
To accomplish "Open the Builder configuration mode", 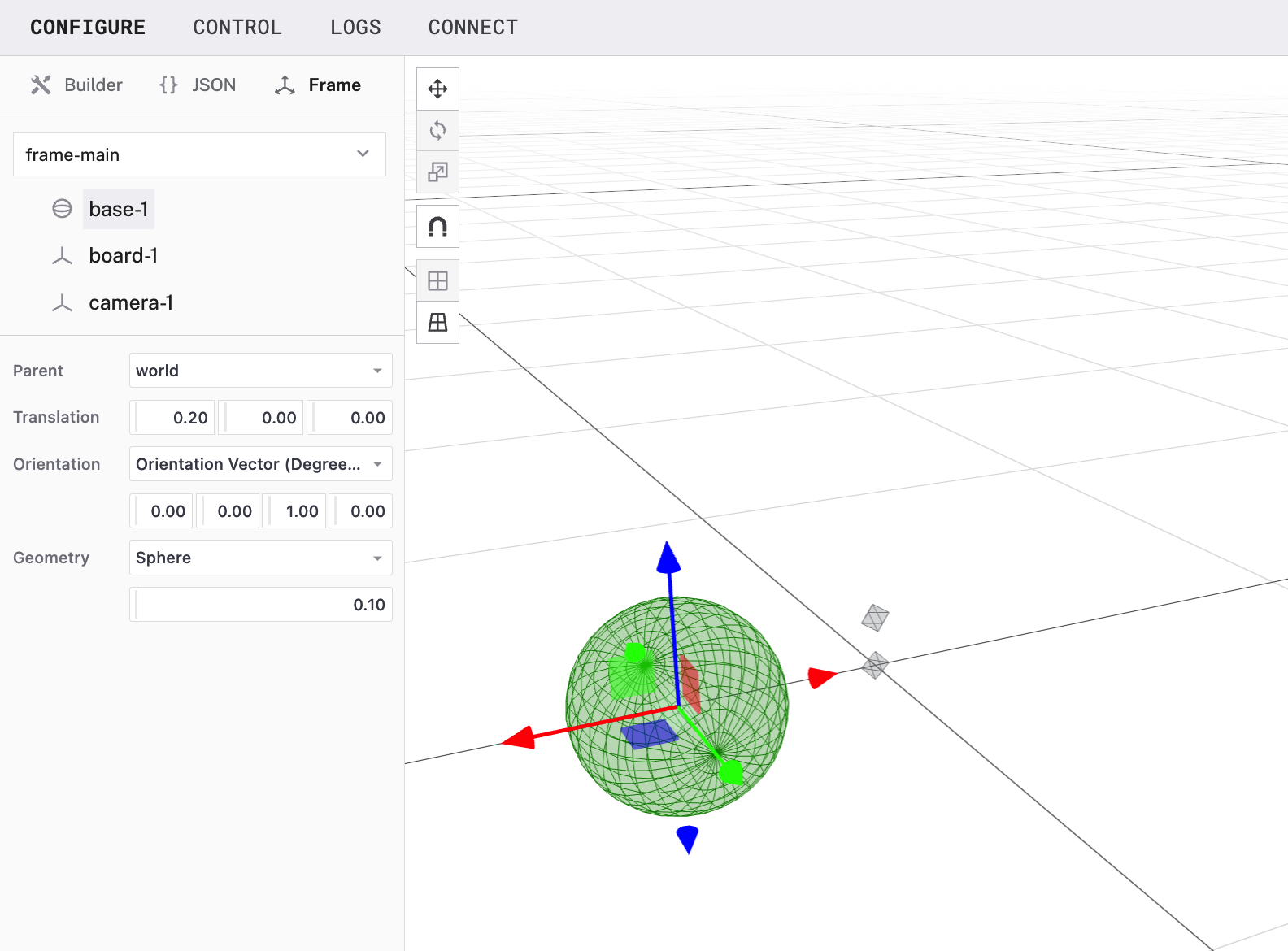I will (77, 85).
